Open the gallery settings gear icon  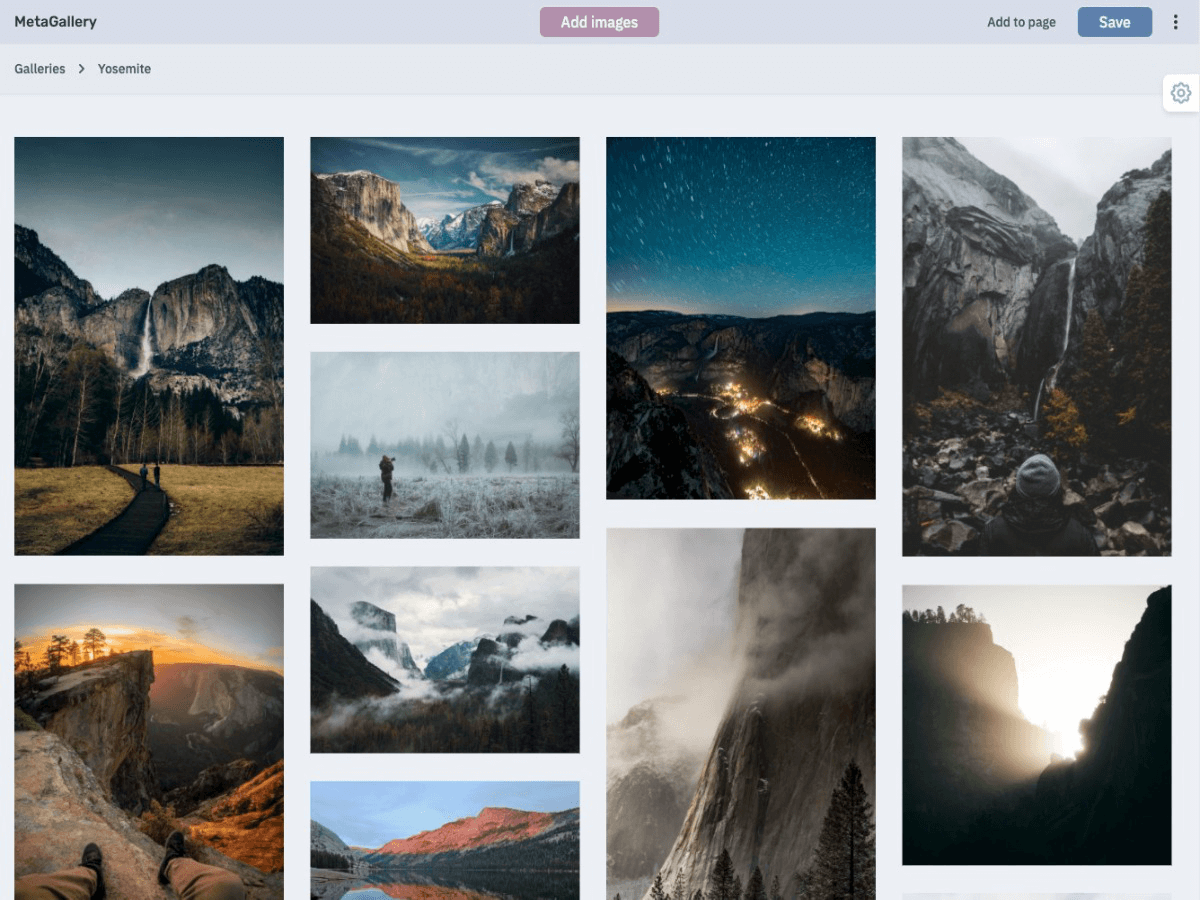[x=1181, y=93]
